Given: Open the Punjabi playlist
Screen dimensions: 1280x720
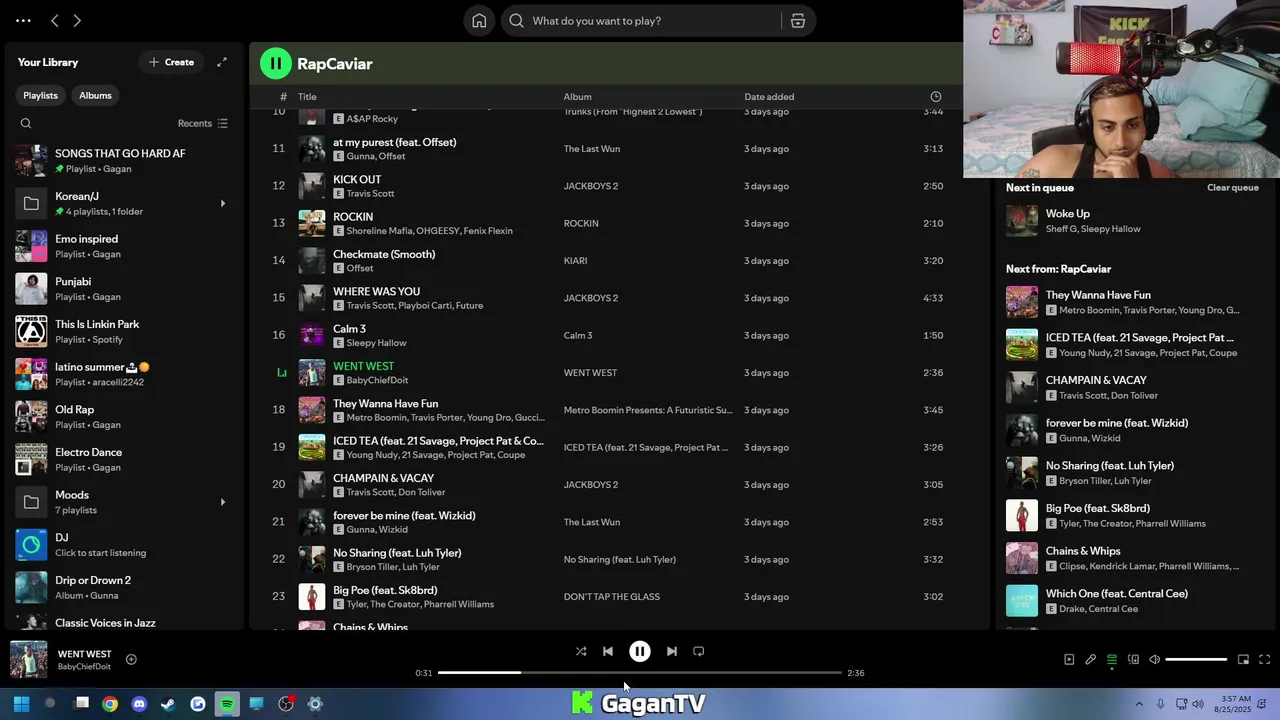Looking at the screenshot, I should tap(124, 289).
